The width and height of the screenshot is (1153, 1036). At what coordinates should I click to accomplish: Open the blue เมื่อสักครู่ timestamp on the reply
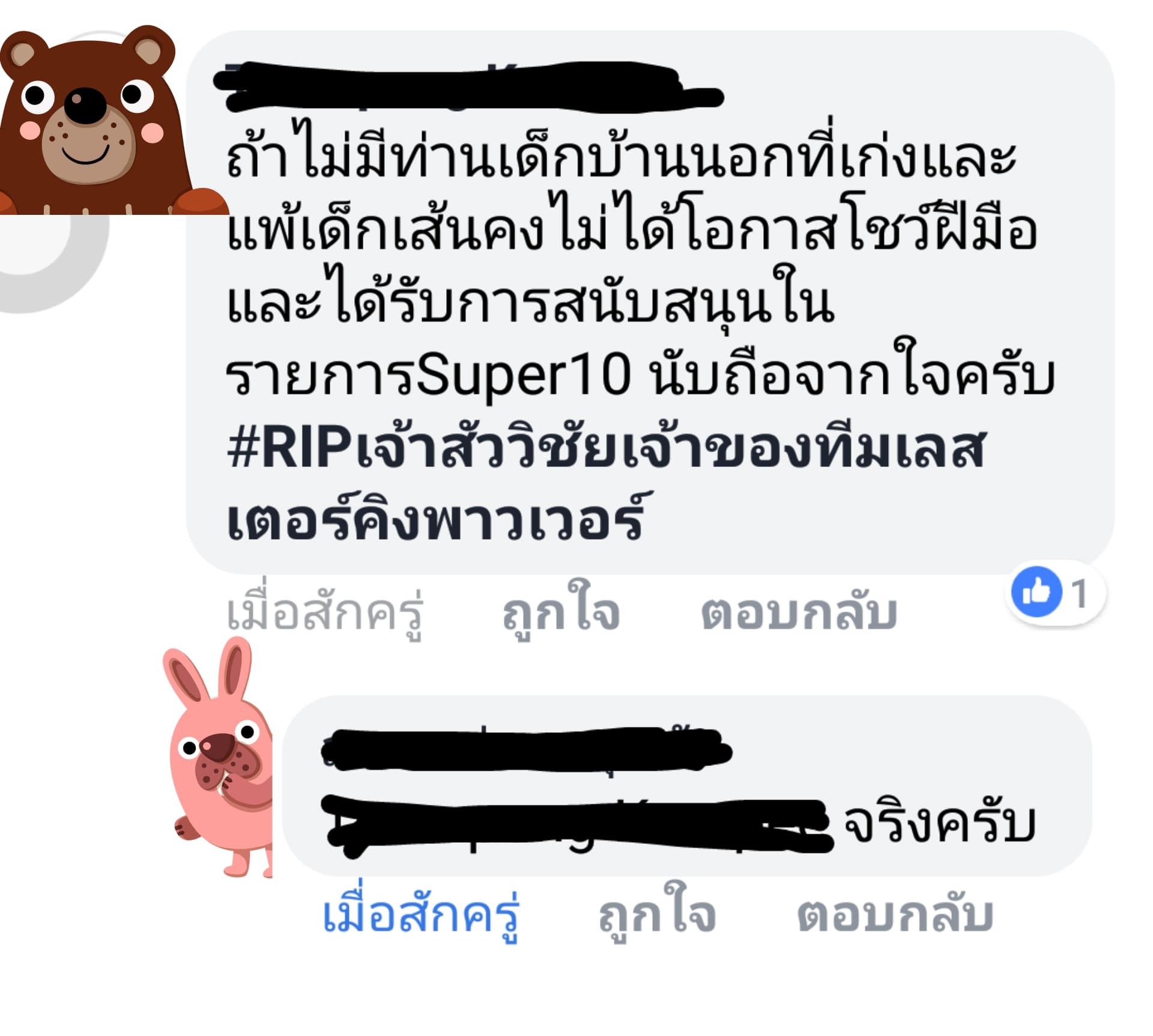(420, 913)
